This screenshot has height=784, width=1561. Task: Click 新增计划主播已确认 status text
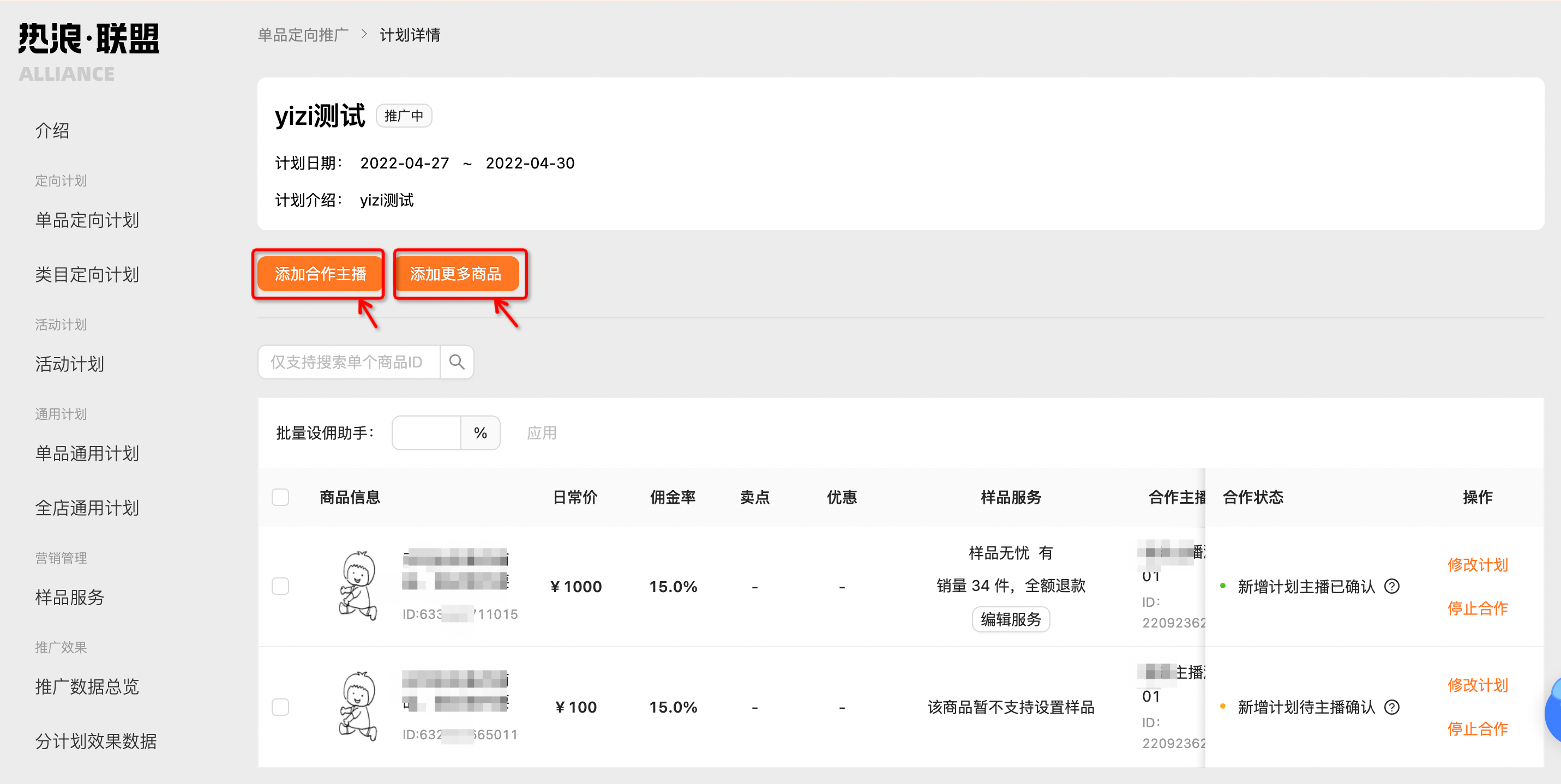pyautogui.click(x=1306, y=587)
